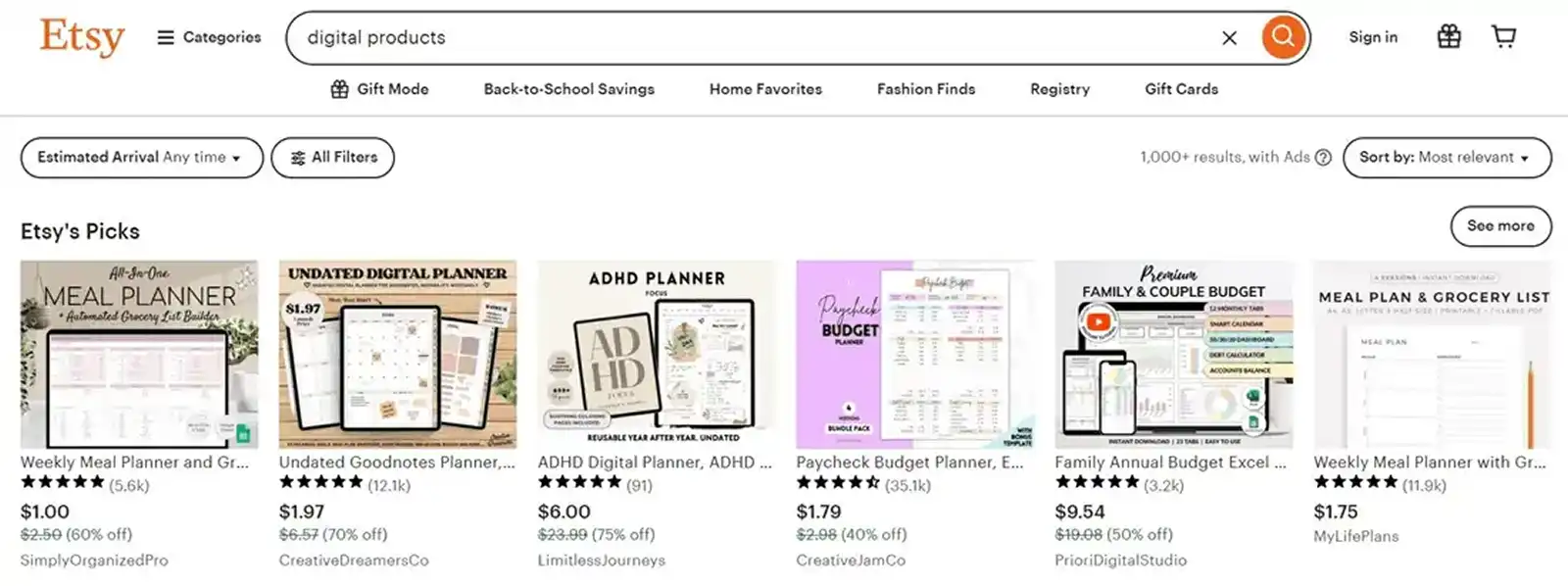This screenshot has height=586, width=1568.
Task: Open the All Filters panel
Action: click(x=332, y=157)
